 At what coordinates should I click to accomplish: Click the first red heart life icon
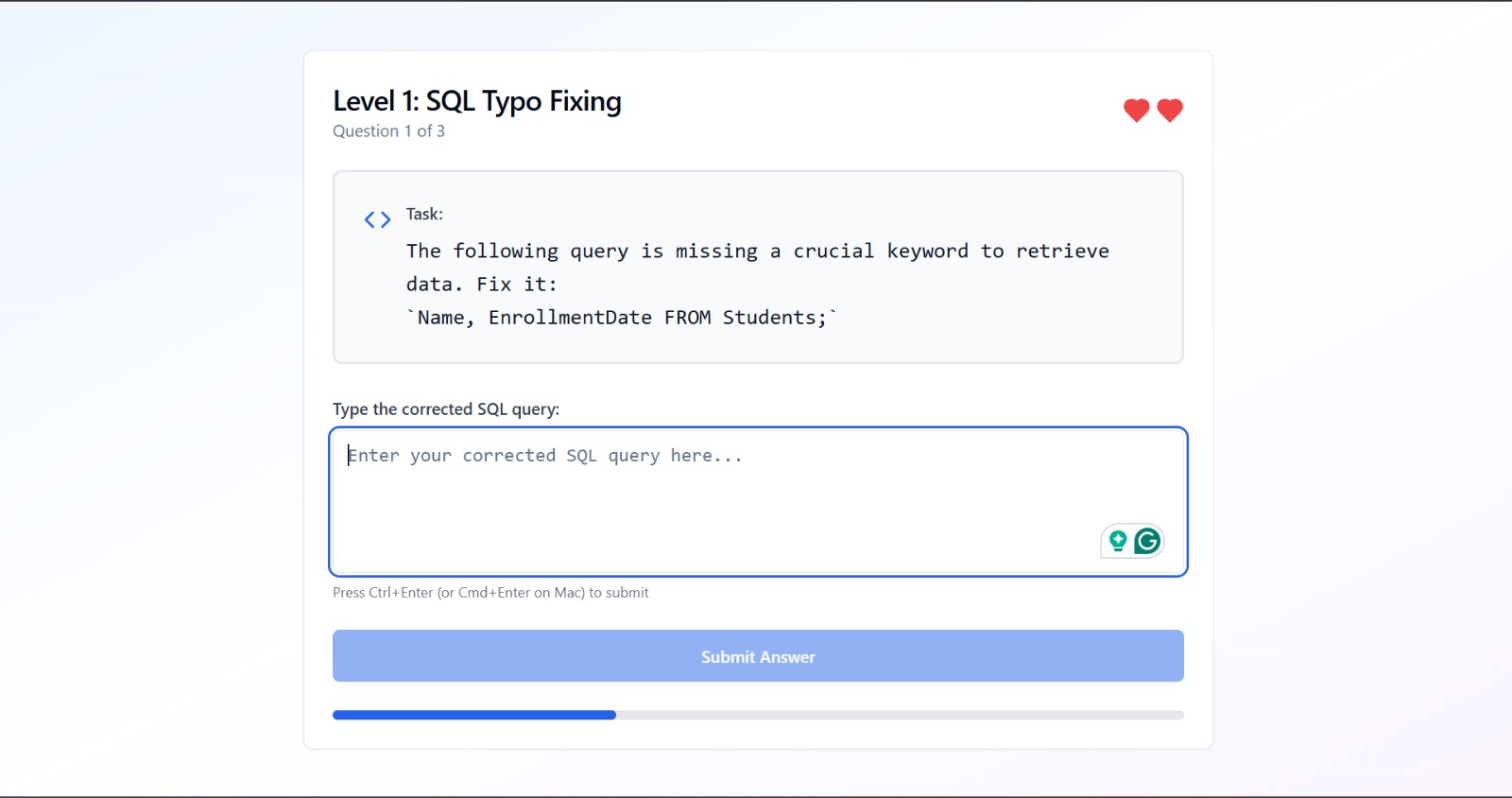[x=1136, y=111]
